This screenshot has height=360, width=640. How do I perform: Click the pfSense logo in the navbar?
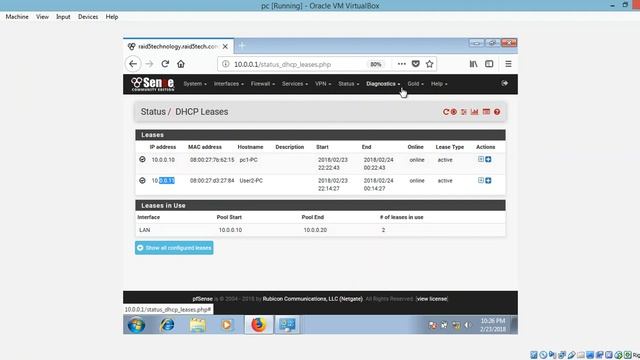click(153, 84)
